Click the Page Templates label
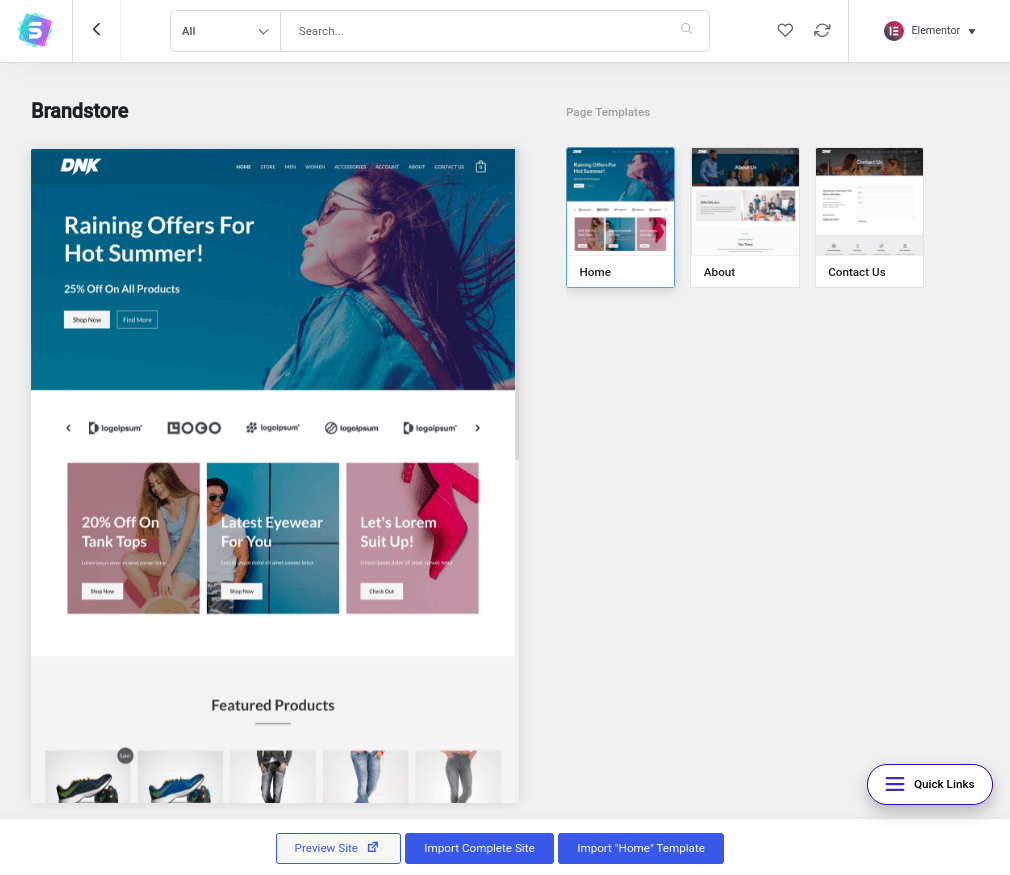The width and height of the screenshot is (1010, 875). (608, 112)
